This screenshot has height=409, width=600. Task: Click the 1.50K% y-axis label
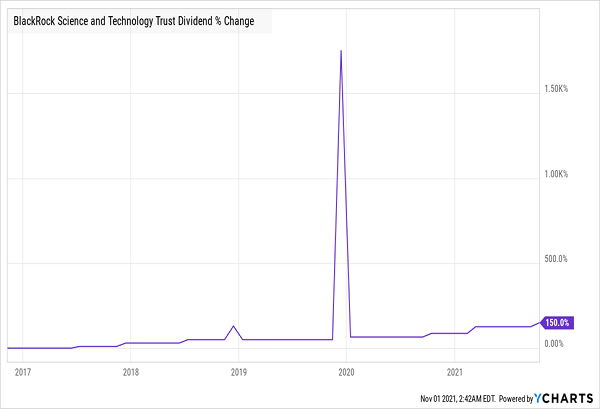point(556,89)
